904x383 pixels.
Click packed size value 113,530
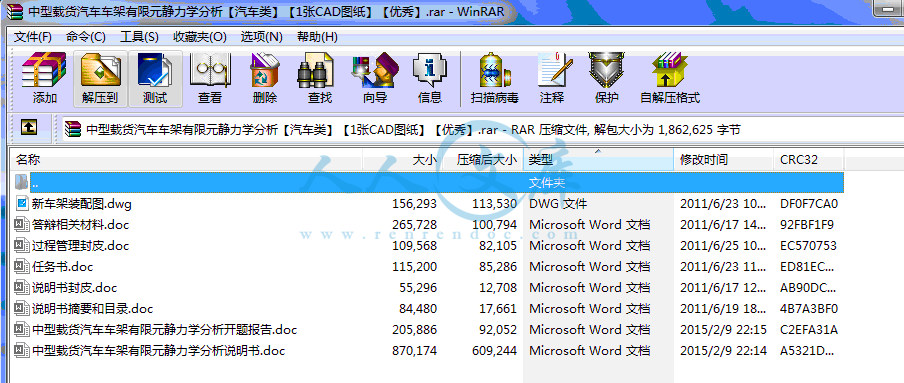pyautogui.click(x=494, y=204)
